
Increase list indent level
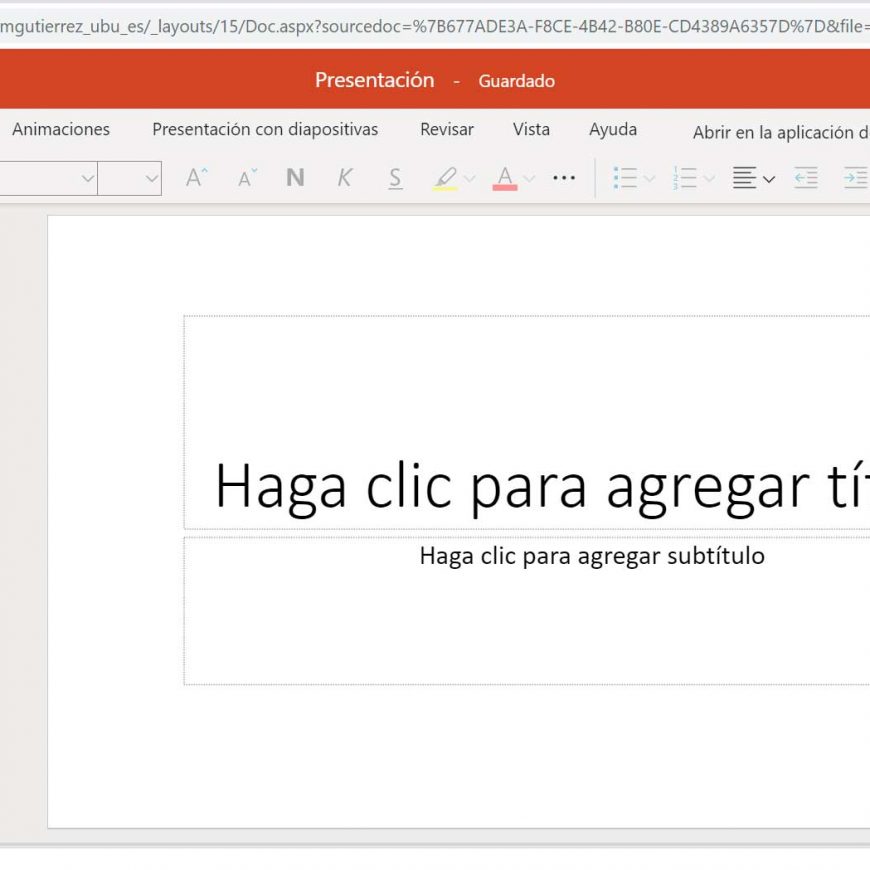point(856,178)
